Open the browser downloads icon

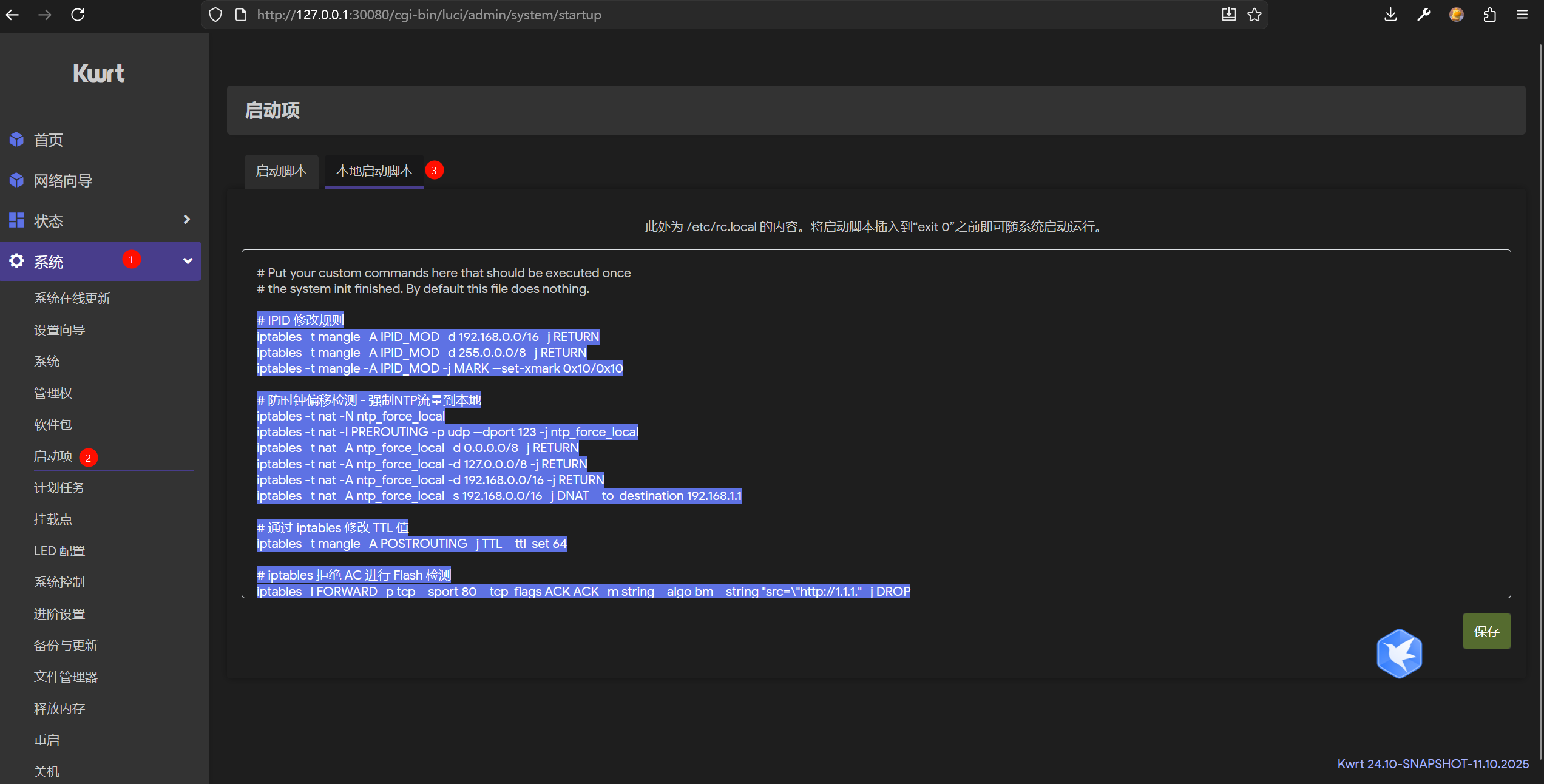[x=1390, y=15]
